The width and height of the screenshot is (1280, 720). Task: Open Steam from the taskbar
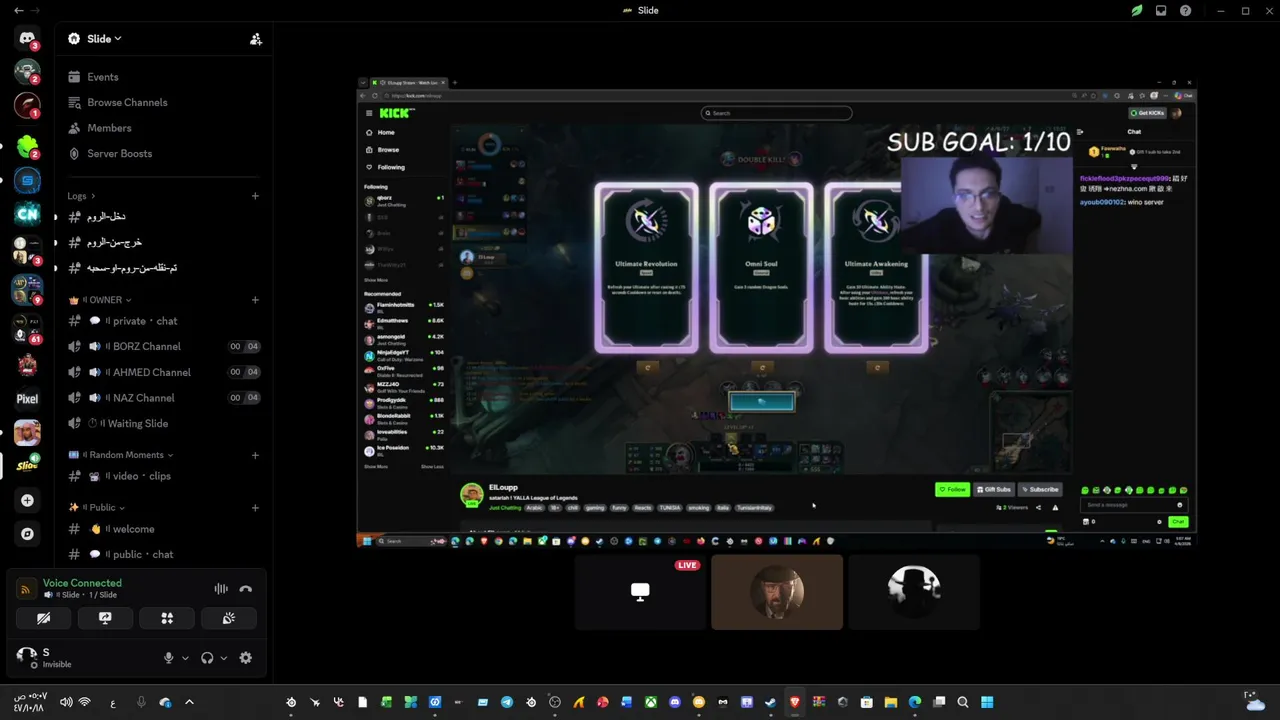click(x=771, y=702)
